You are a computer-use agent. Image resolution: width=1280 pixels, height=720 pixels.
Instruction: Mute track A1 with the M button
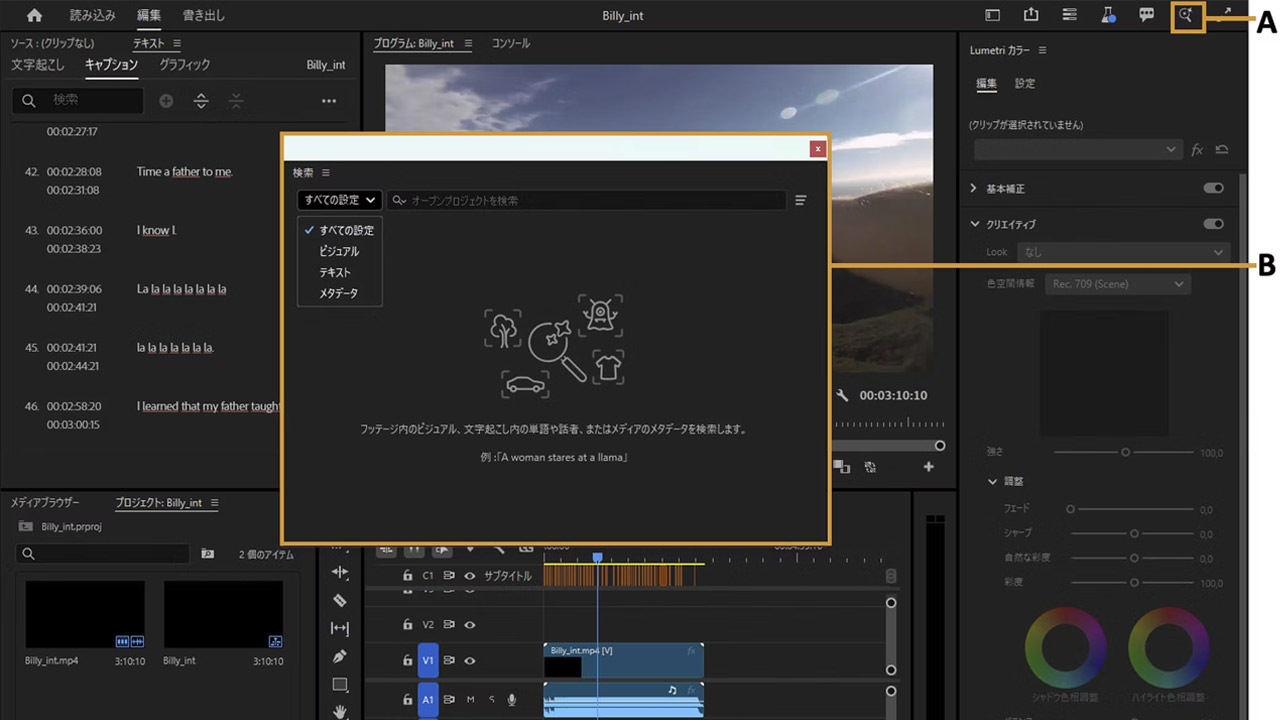click(x=470, y=699)
